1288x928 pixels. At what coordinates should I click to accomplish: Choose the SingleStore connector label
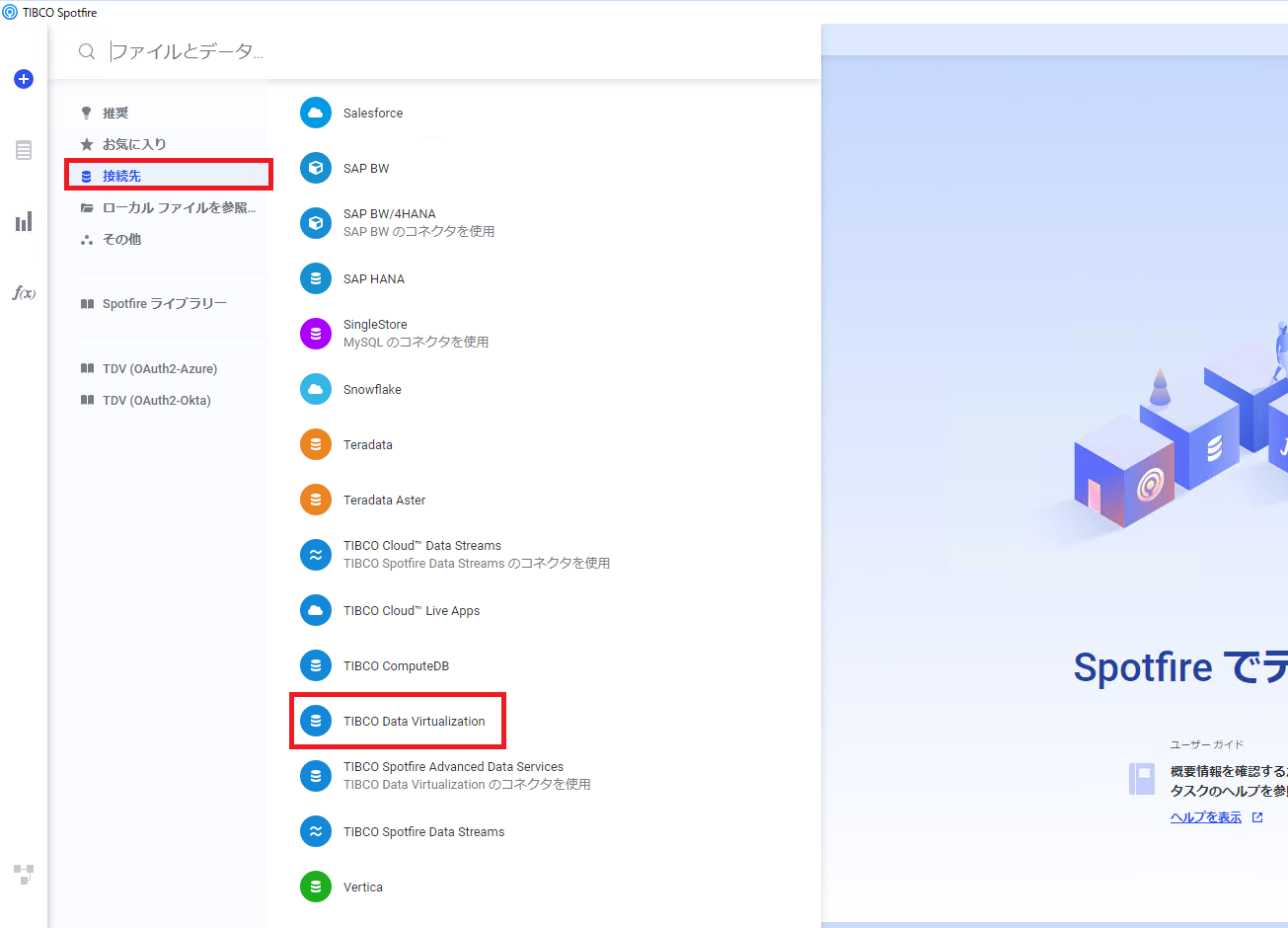pos(375,325)
